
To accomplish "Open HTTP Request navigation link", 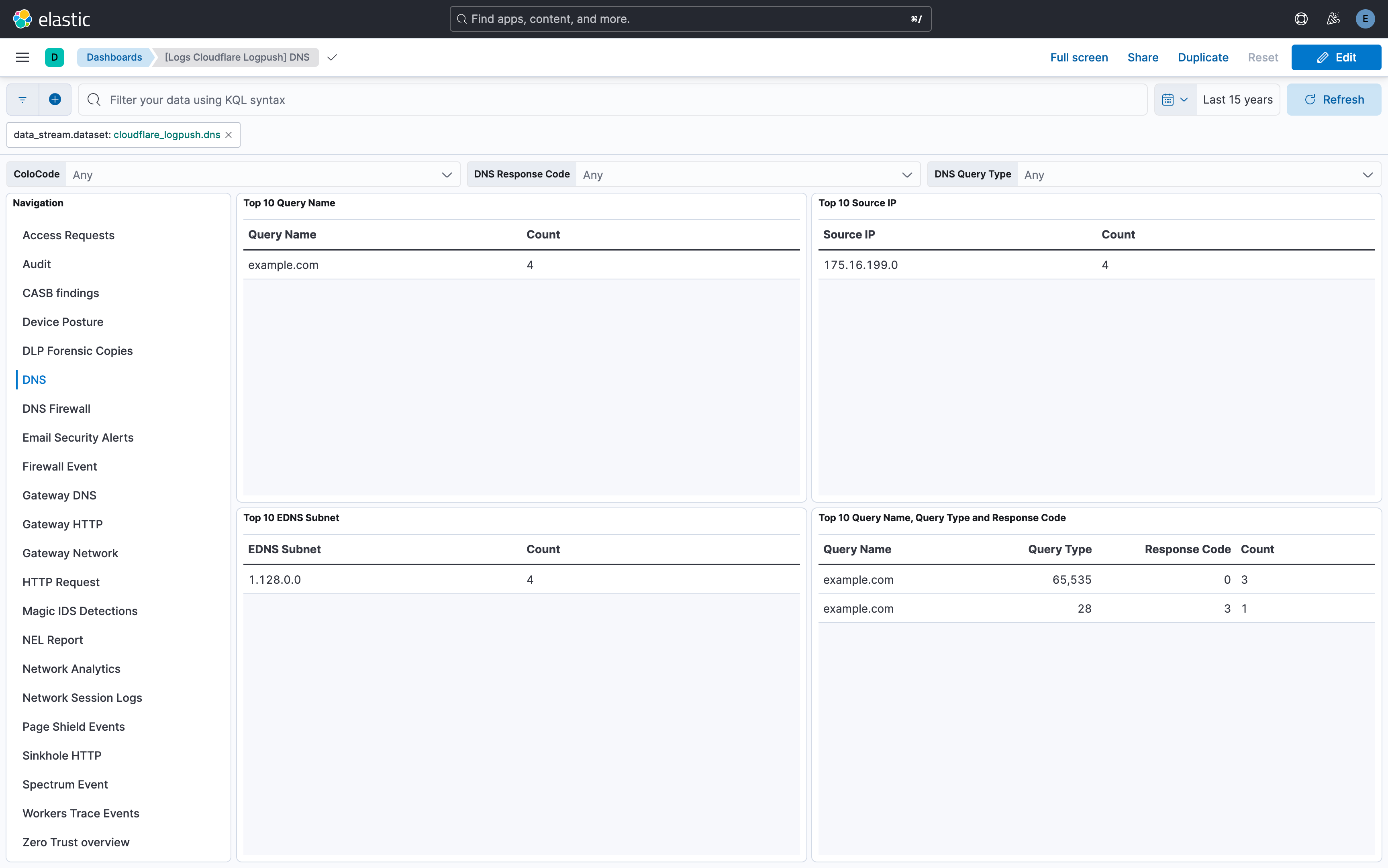I will 61,582.
